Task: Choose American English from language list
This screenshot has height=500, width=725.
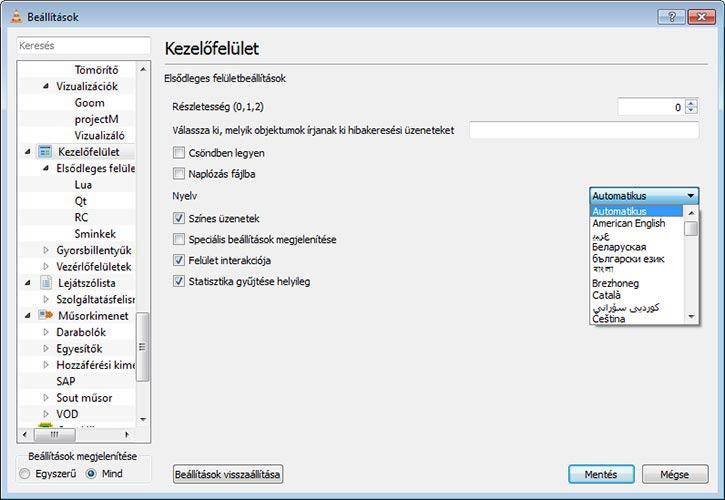Action: (628, 224)
